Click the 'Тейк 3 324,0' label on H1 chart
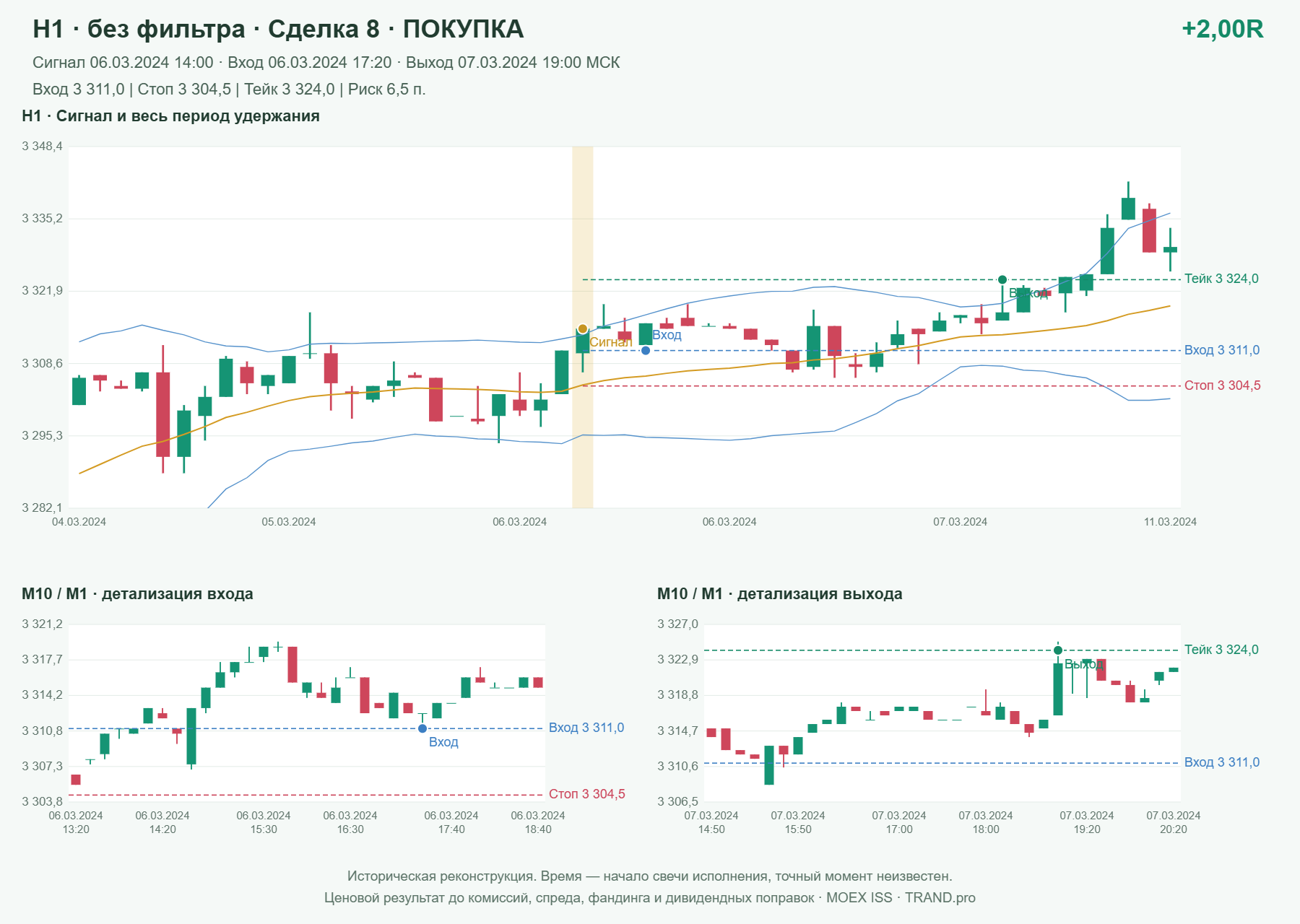 point(1221,279)
